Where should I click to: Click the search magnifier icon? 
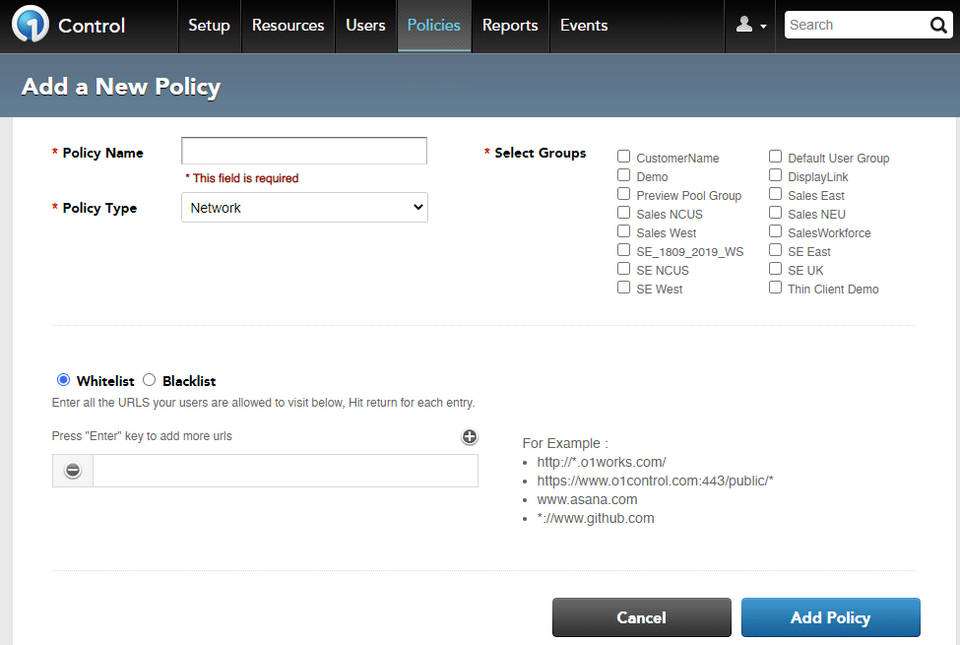tap(938, 25)
